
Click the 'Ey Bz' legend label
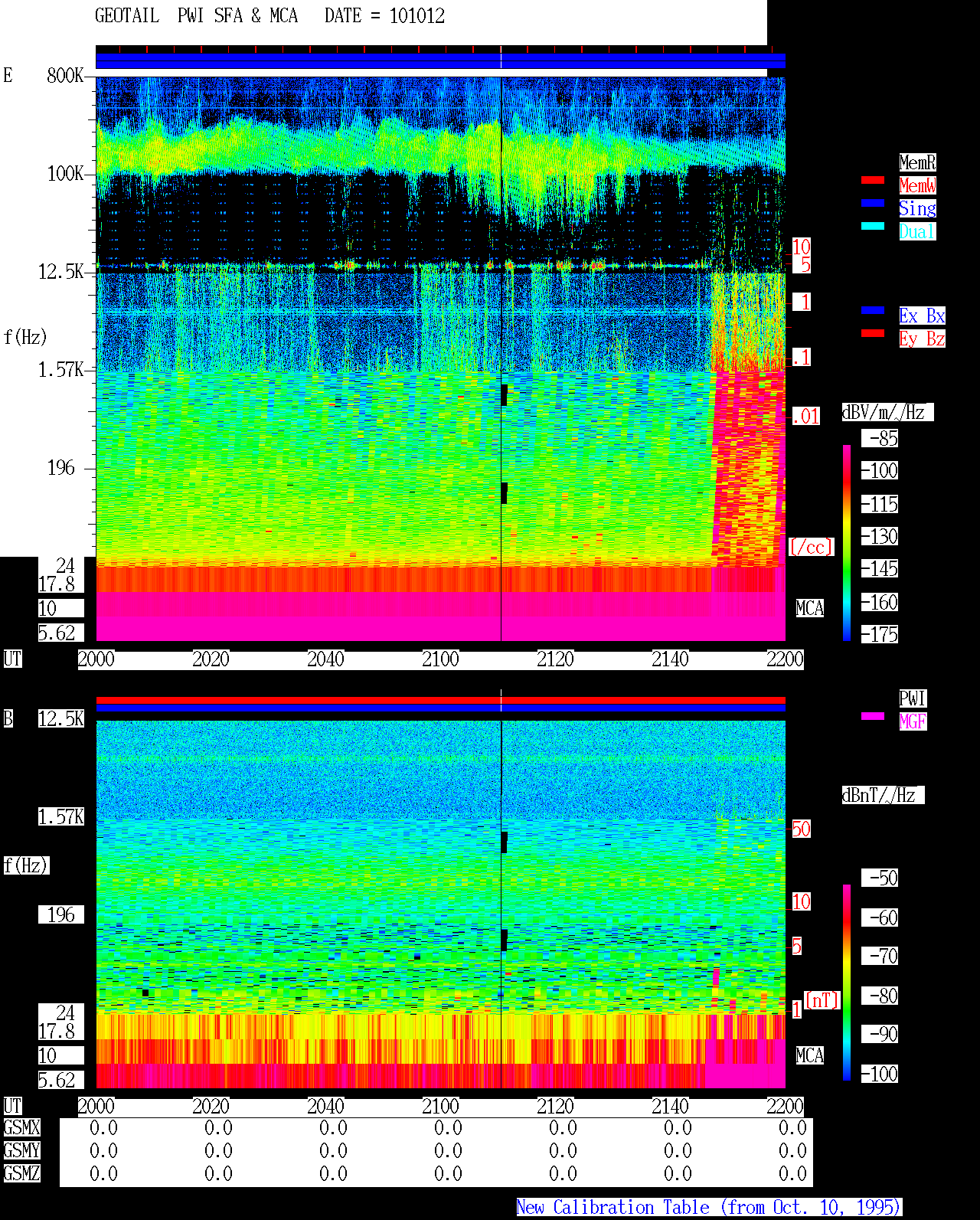[922, 339]
